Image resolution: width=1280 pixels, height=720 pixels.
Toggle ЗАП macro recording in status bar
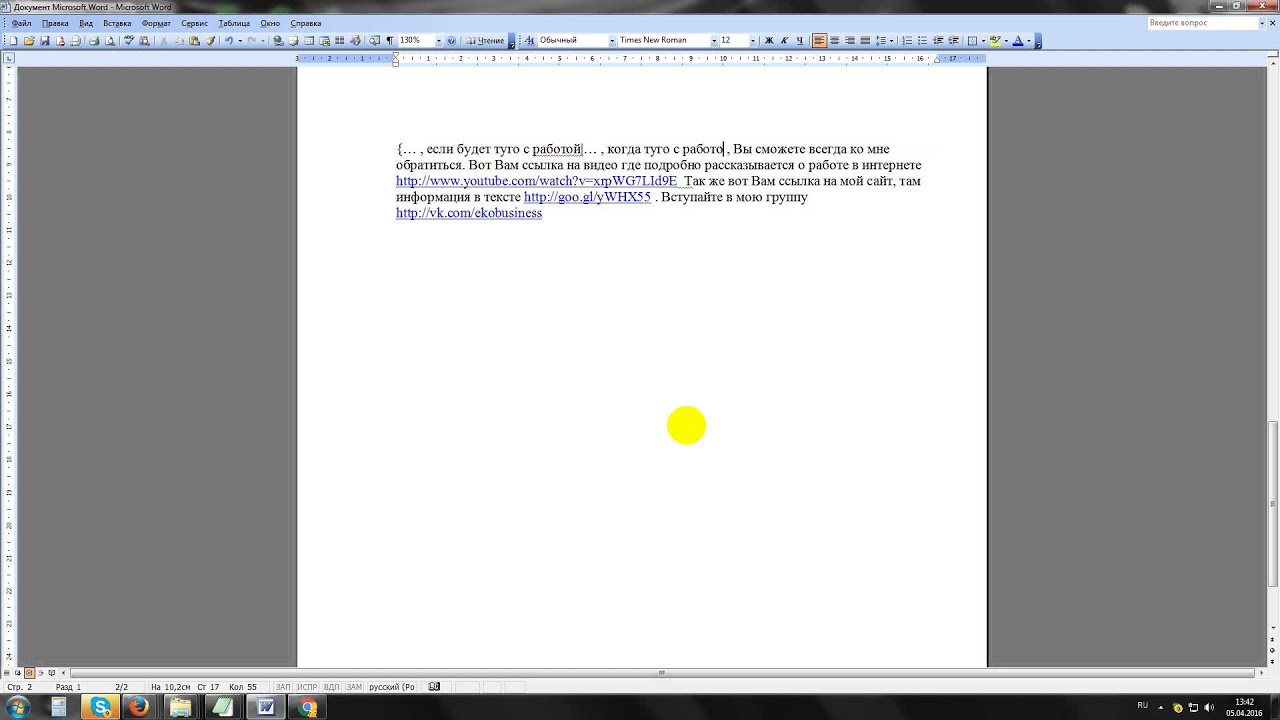click(x=283, y=687)
